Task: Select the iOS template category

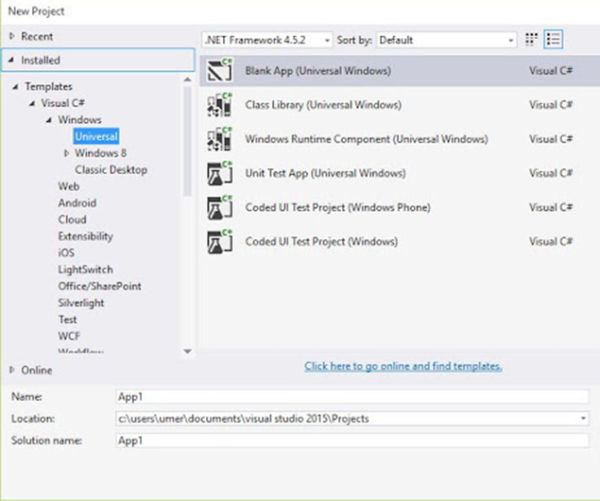Action: 66,253
